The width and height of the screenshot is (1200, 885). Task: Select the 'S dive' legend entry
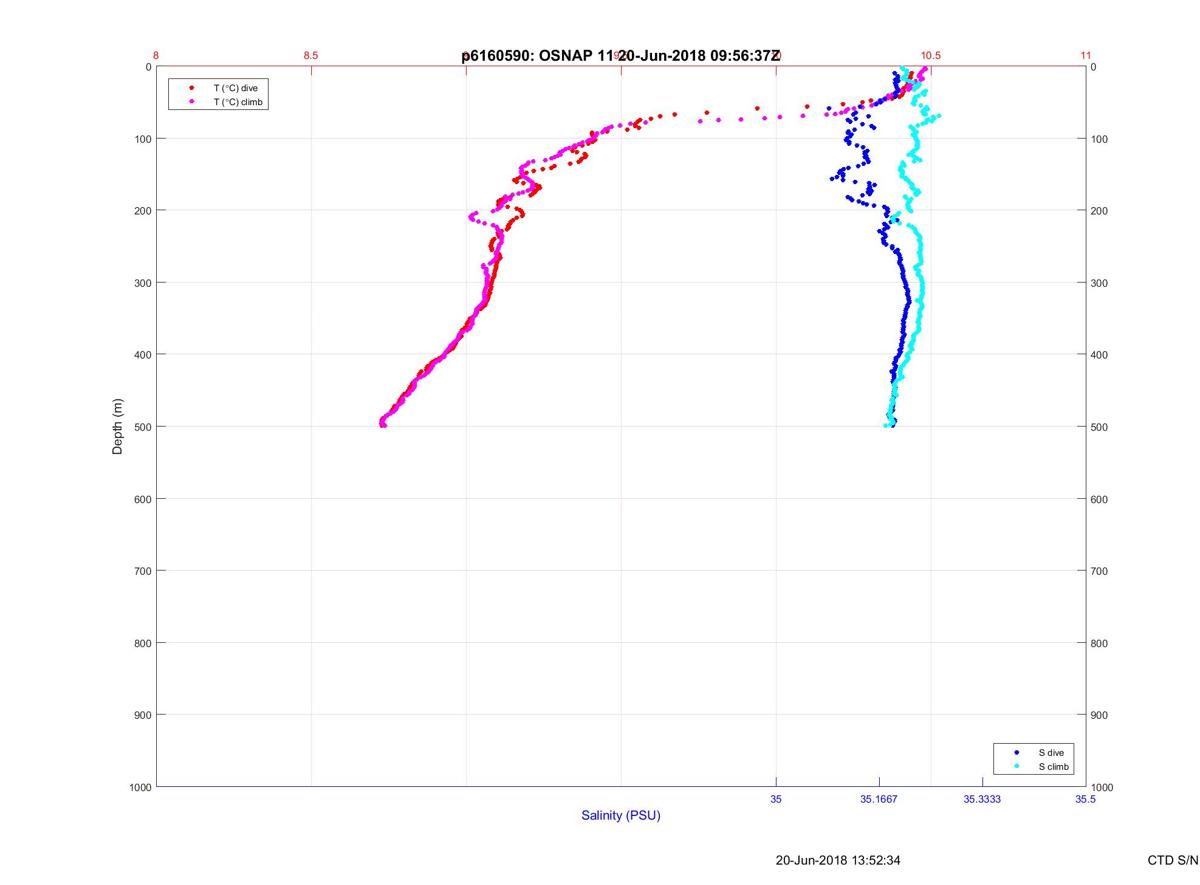point(1051,752)
